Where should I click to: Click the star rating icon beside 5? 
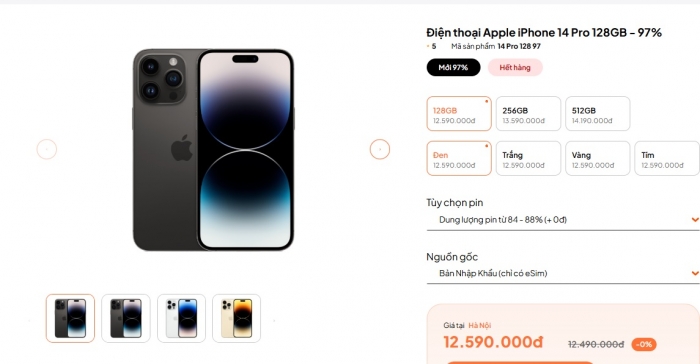tap(428, 46)
